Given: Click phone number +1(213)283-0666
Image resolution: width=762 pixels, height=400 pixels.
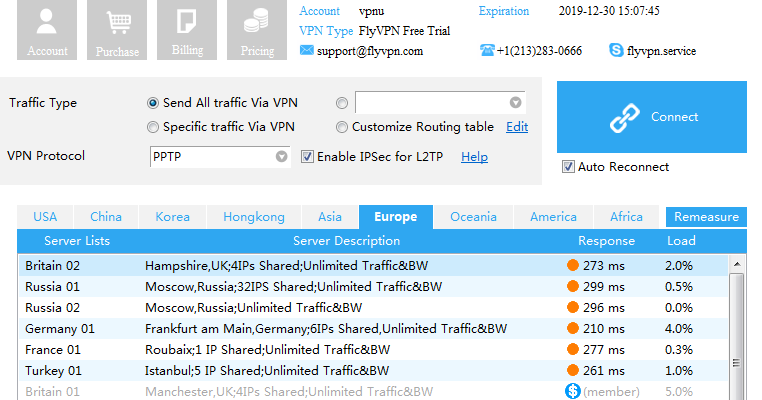Looking at the screenshot, I should 539,51.
